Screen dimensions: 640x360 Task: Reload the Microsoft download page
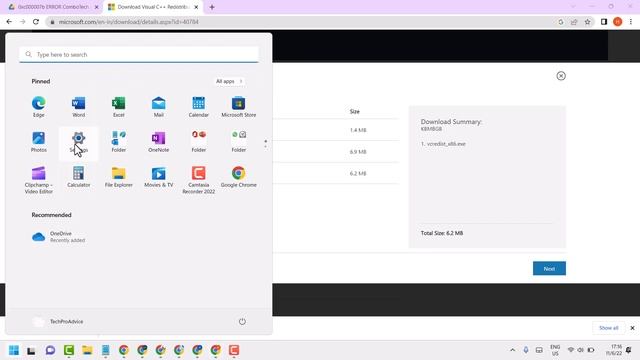[36, 22]
